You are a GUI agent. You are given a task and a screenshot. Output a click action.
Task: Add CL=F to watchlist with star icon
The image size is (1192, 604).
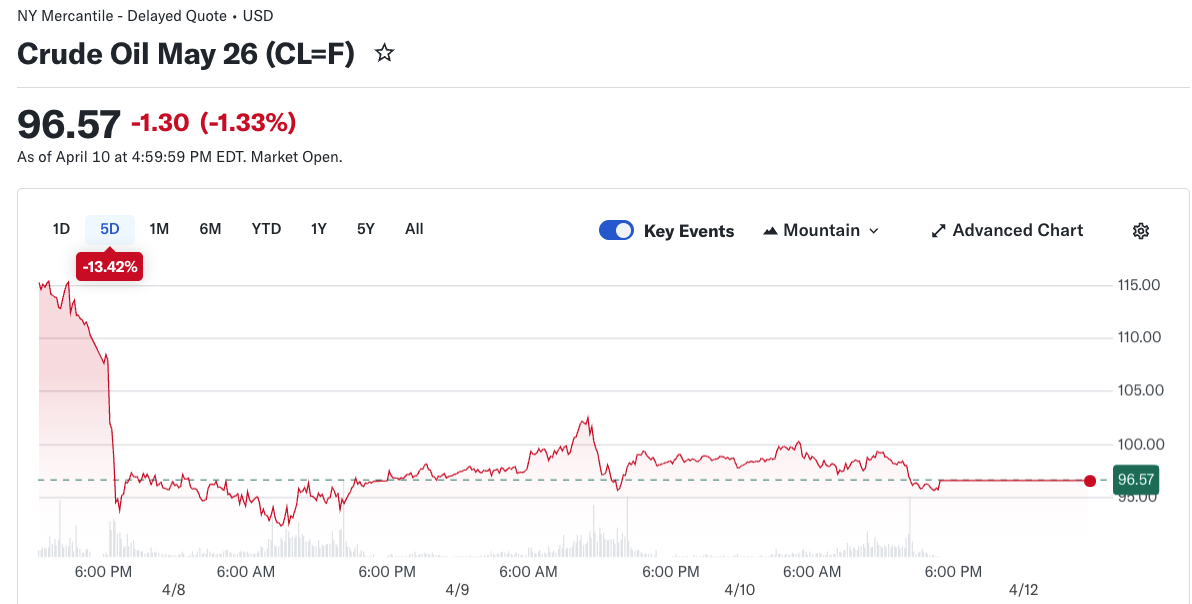(384, 54)
